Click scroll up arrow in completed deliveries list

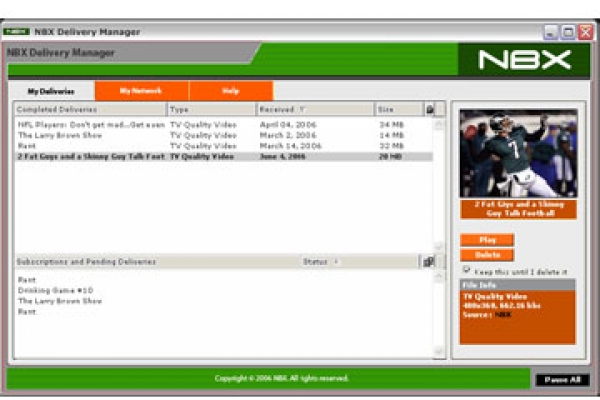pyautogui.click(x=439, y=124)
